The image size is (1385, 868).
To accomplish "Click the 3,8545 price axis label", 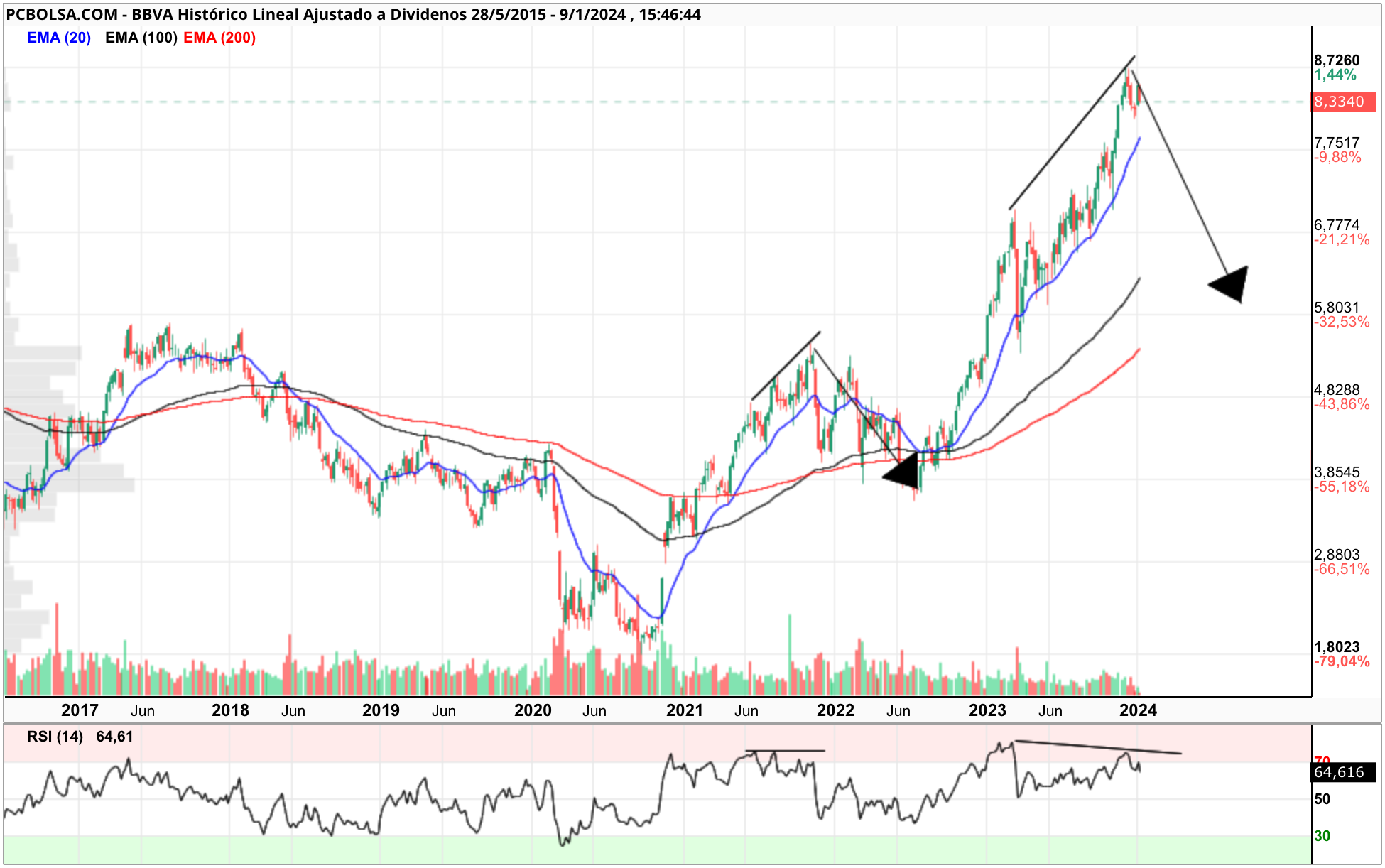I will pos(1337,472).
